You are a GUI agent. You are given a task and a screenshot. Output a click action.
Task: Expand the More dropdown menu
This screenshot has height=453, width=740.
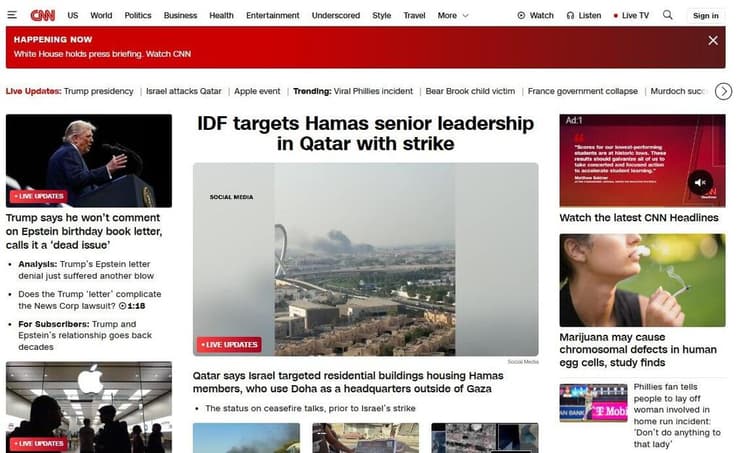[x=453, y=16]
